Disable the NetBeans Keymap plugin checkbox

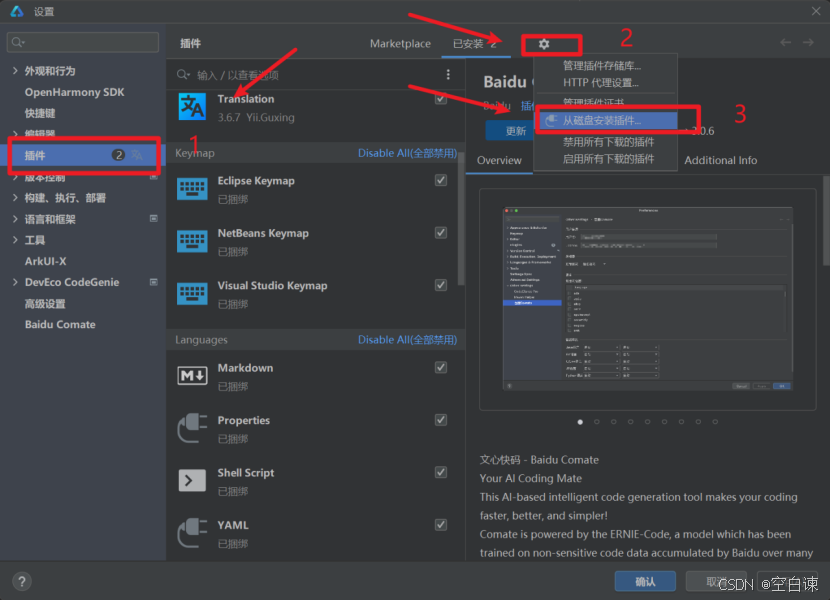[441, 233]
